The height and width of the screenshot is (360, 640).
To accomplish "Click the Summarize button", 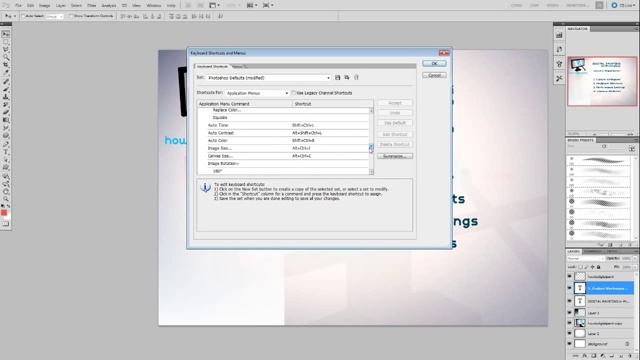I will pos(395,156).
